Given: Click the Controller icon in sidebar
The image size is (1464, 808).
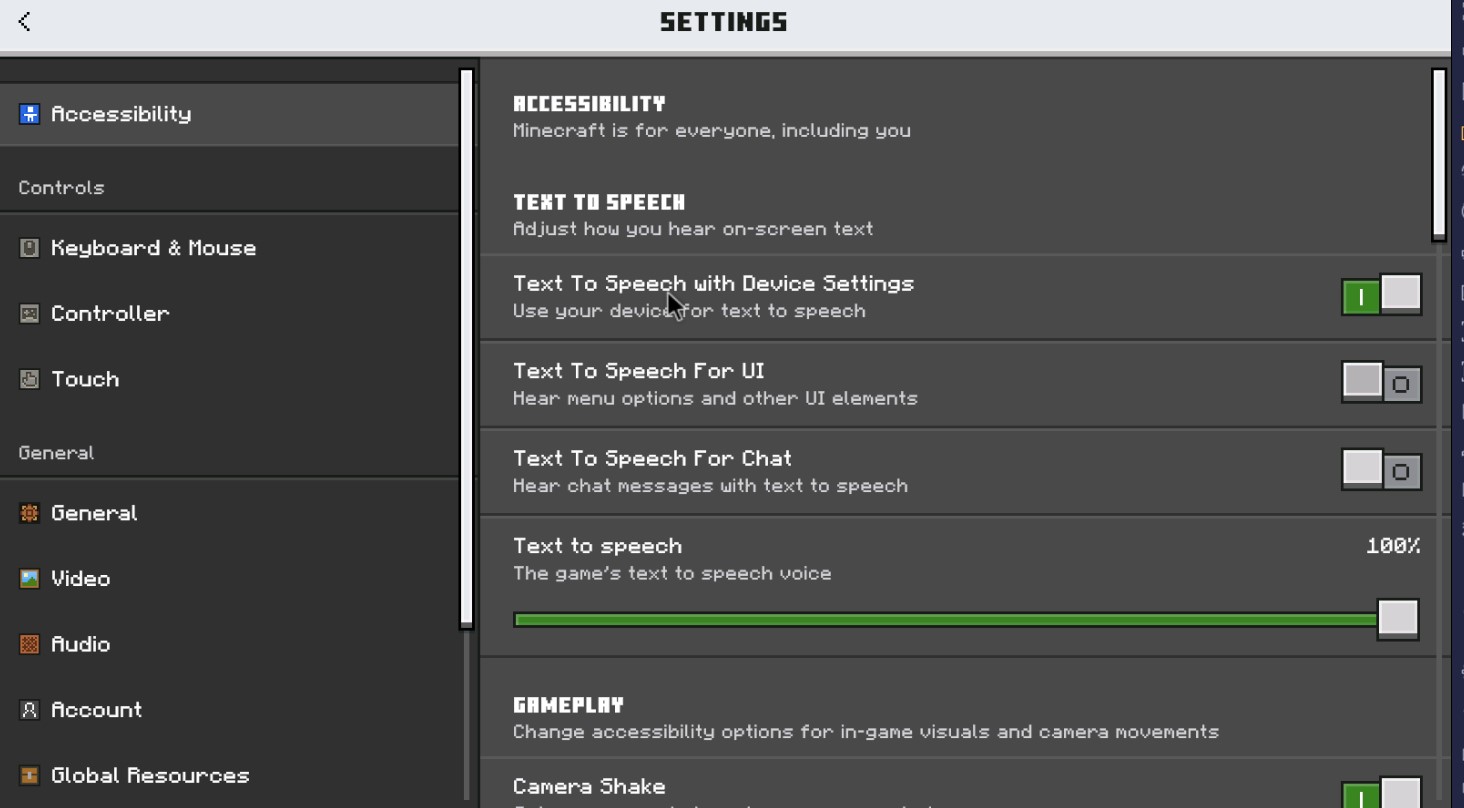Looking at the screenshot, I should click(x=30, y=314).
